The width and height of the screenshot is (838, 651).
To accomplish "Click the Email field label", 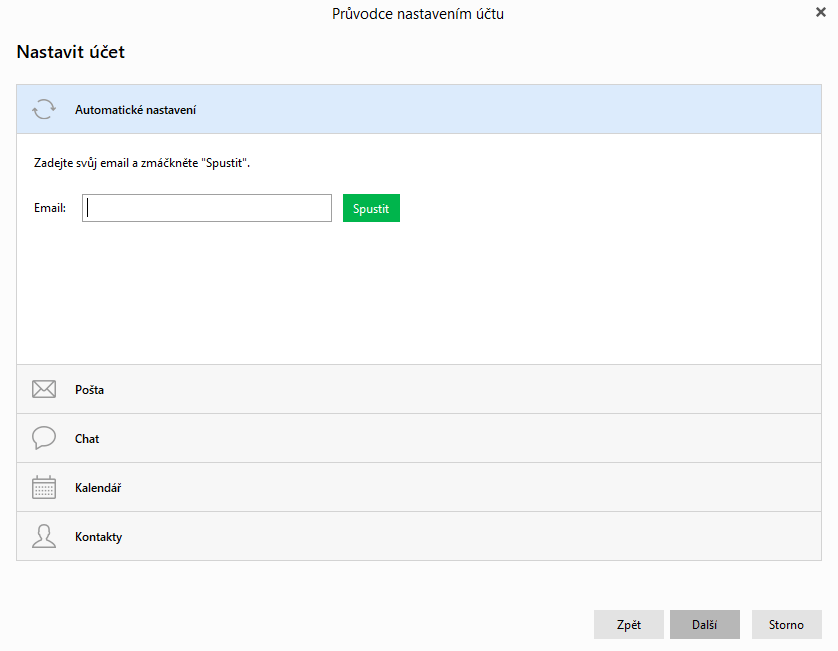I will tap(50, 208).
